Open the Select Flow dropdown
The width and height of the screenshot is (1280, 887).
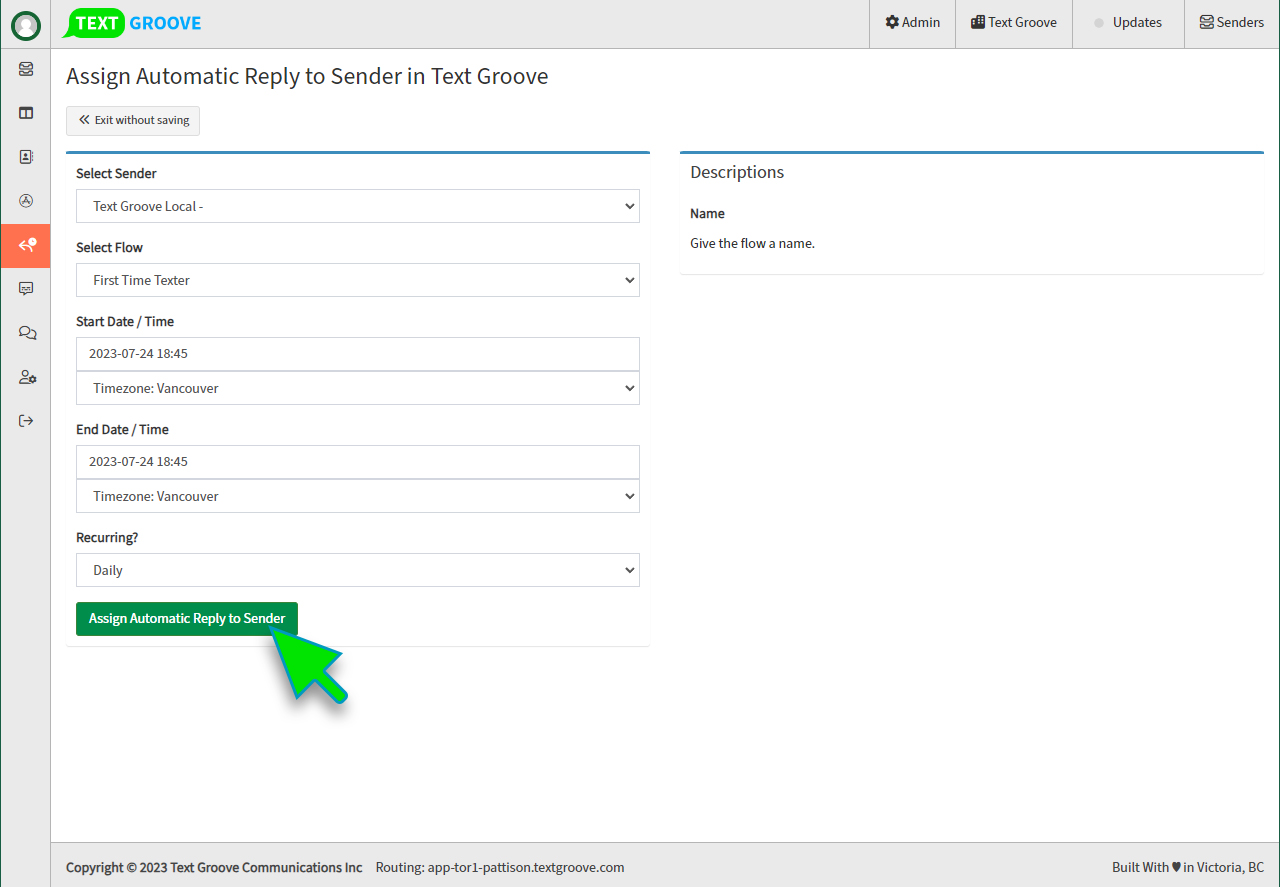click(357, 280)
